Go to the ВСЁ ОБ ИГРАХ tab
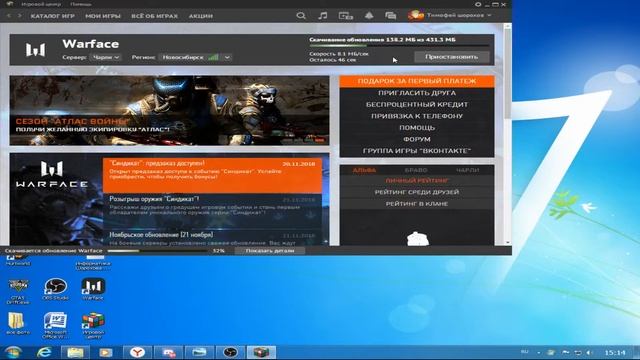Image resolution: width=640 pixels, height=360 pixels. coord(155,16)
